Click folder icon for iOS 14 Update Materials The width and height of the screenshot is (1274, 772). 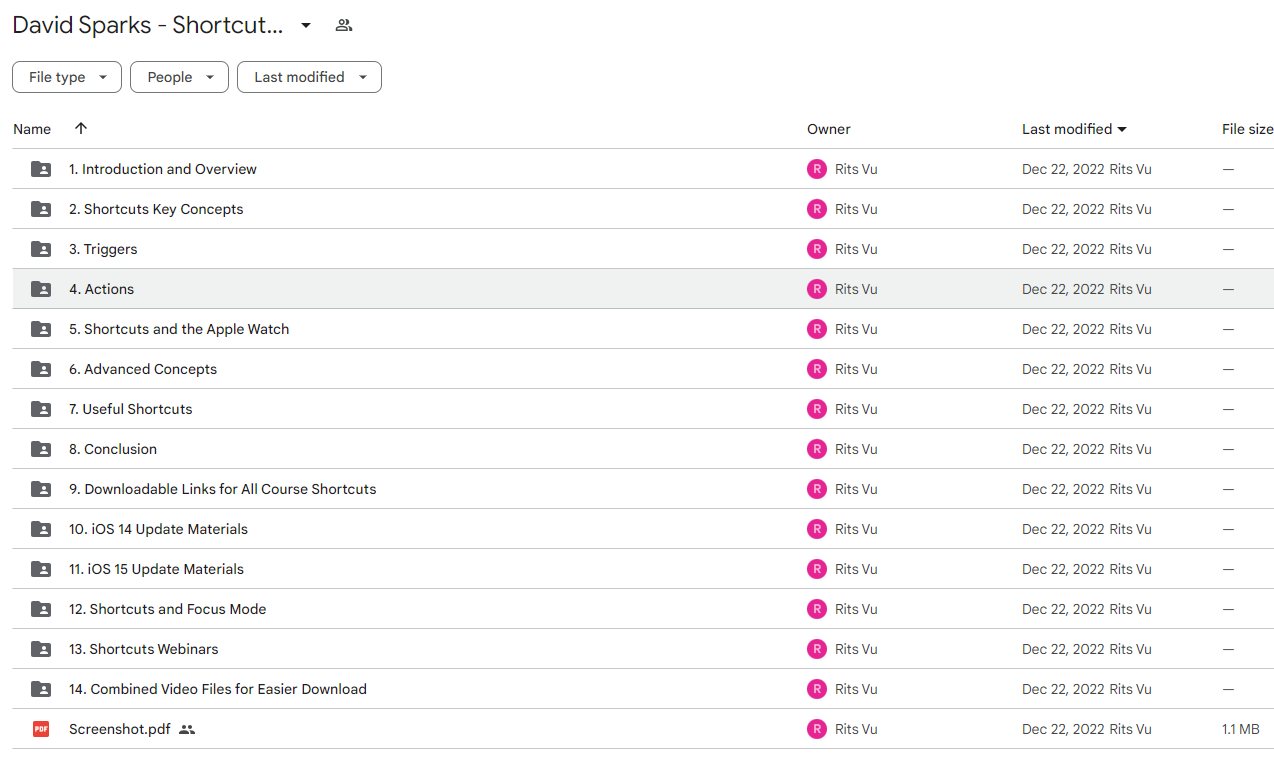tap(41, 529)
